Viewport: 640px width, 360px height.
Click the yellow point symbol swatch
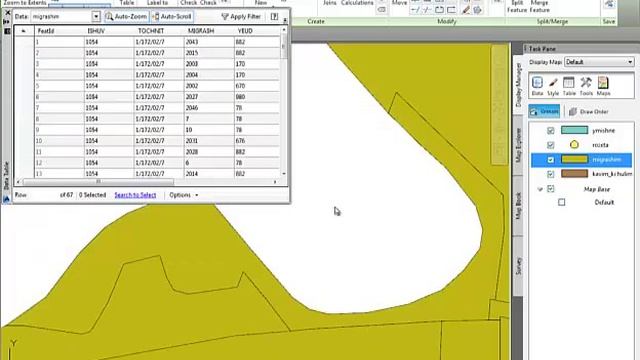[574, 144]
